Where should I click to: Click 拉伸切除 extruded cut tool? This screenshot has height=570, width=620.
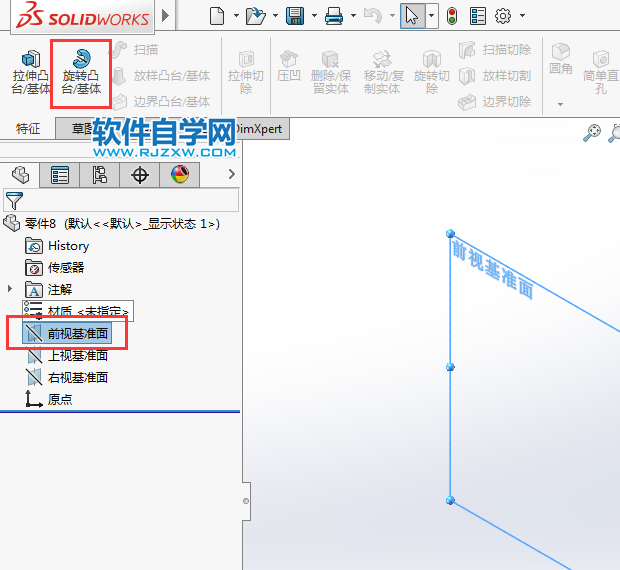point(246,72)
